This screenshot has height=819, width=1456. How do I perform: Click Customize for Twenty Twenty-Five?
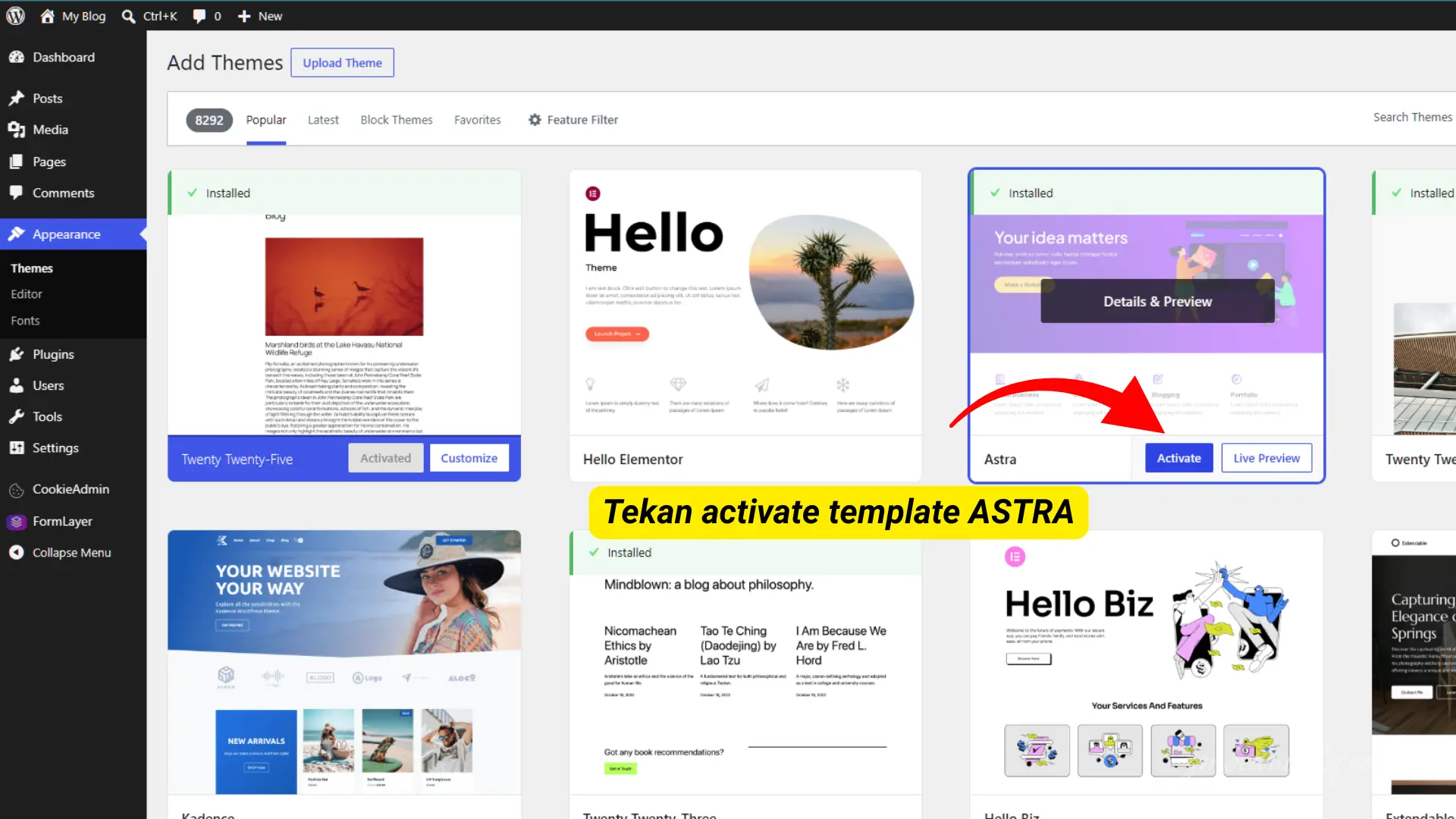point(469,458)
